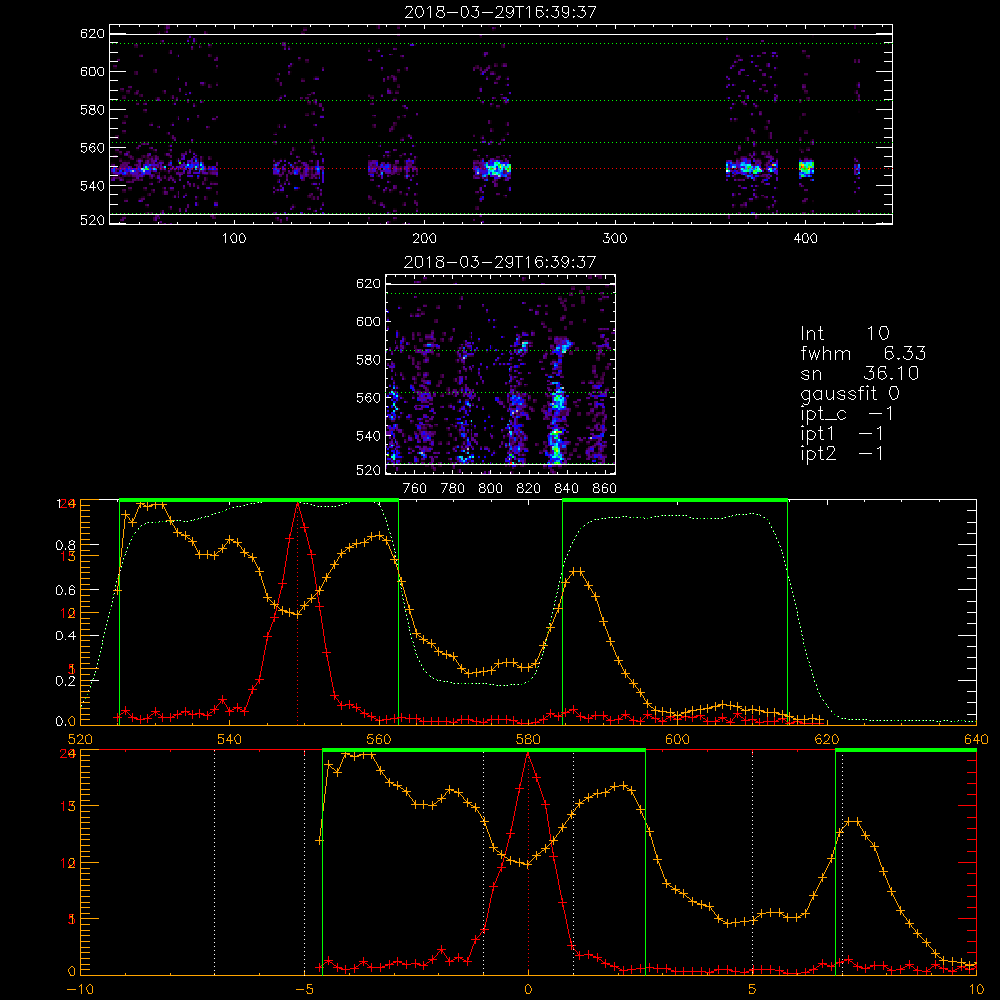Click the 780 x-axis label of middle plot
The image size is (1000, 1000).
453,488
